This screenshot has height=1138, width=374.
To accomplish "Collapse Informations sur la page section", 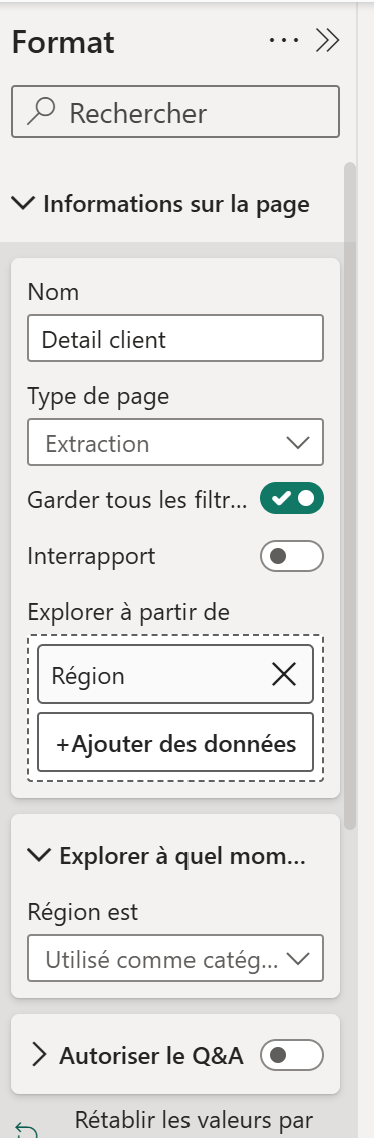I will 23,203.
